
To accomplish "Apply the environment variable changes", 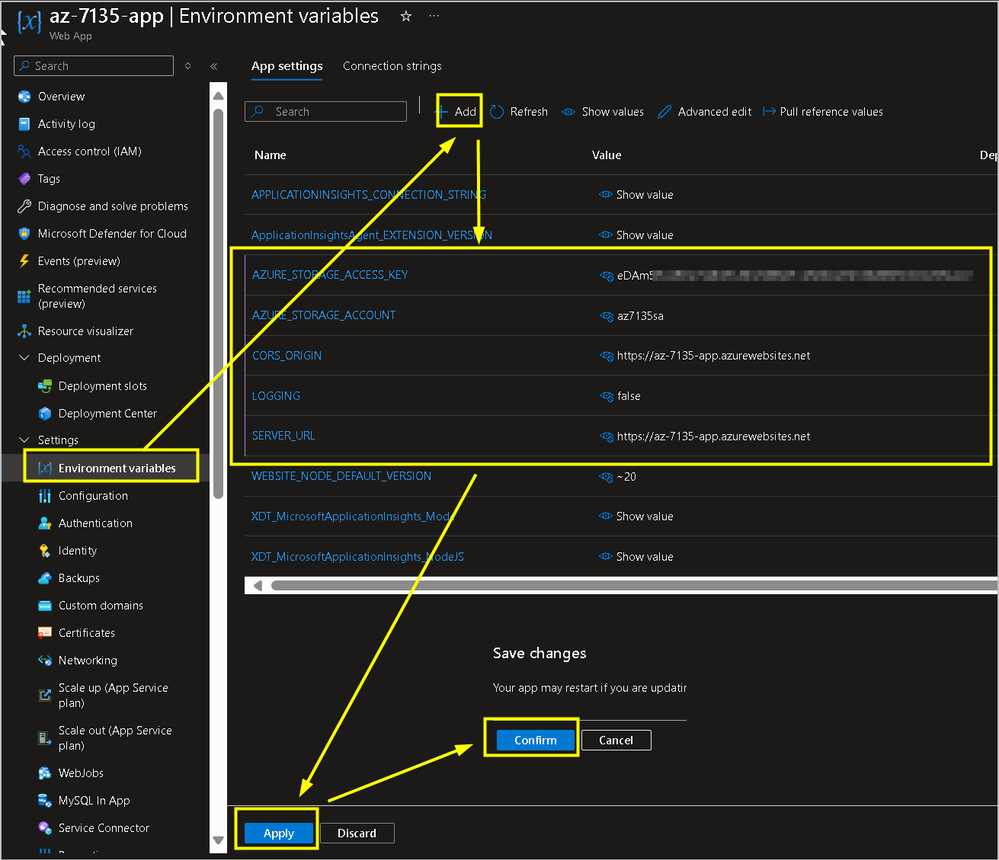I will tap(278, 833).
